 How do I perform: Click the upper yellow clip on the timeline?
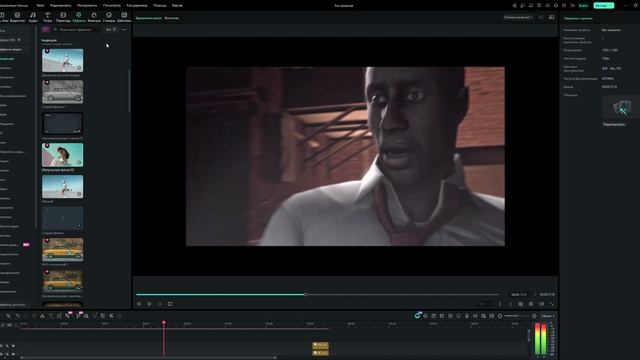(320, 345)
